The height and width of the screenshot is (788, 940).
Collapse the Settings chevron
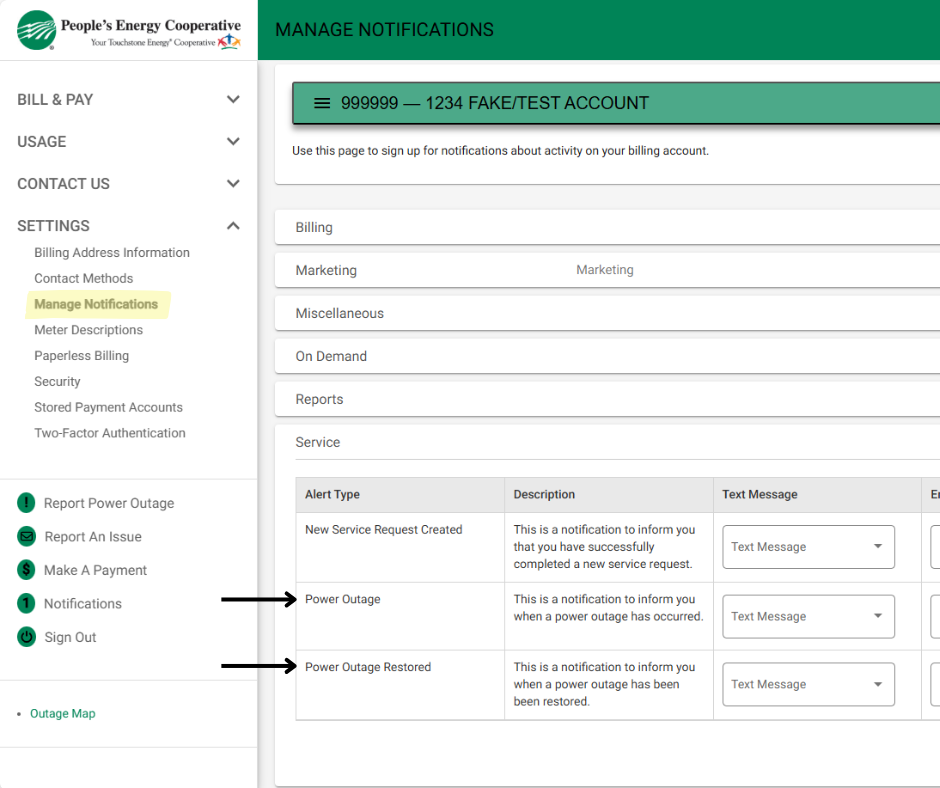(233, 225)
